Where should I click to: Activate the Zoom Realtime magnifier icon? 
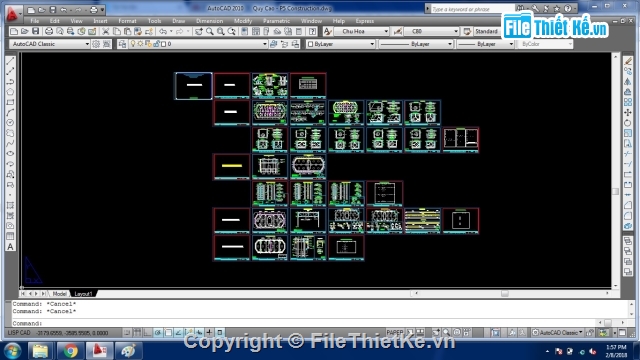point(210,31)
